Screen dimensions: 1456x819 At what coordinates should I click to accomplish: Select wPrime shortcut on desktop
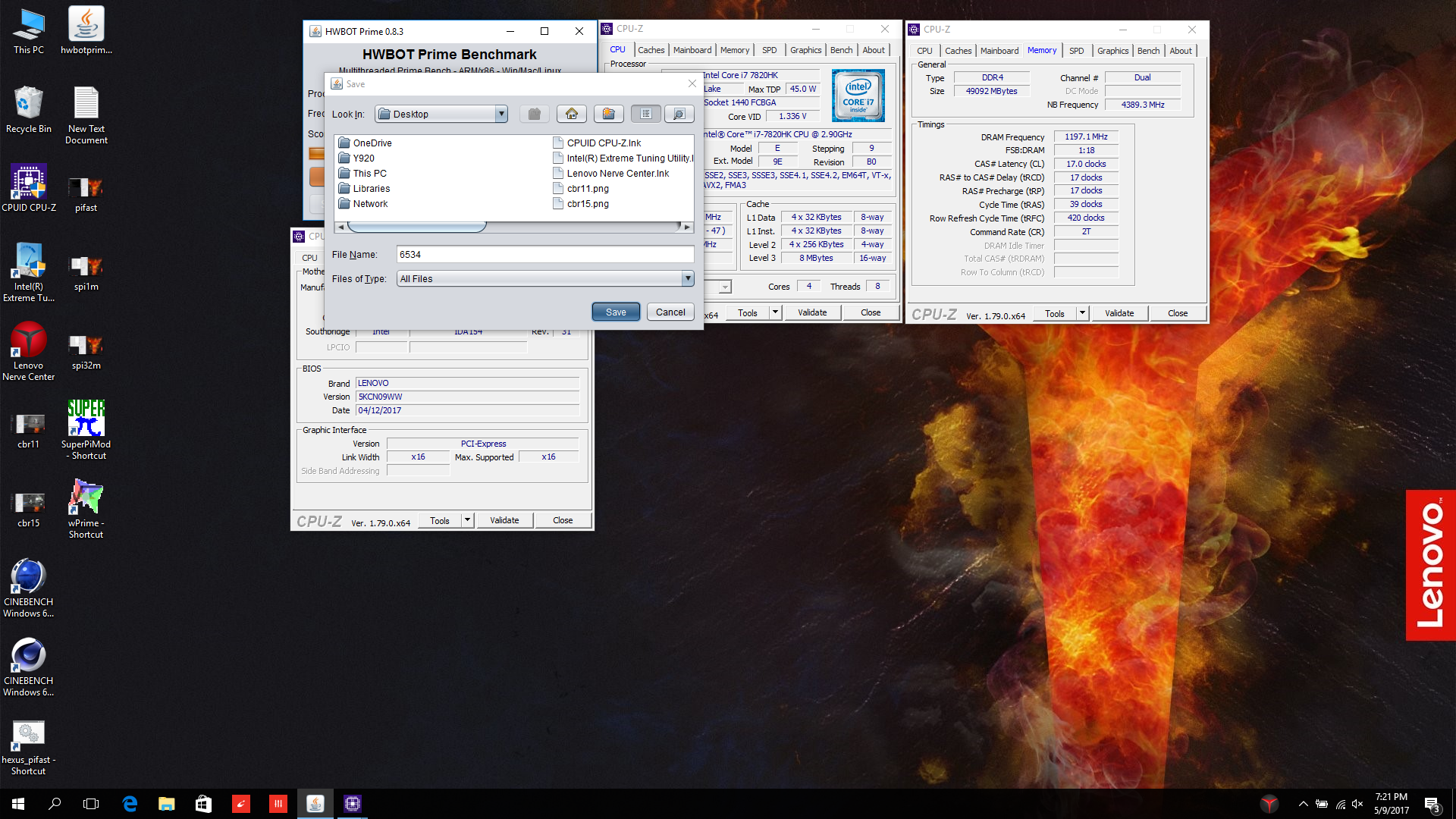[86, 509]
